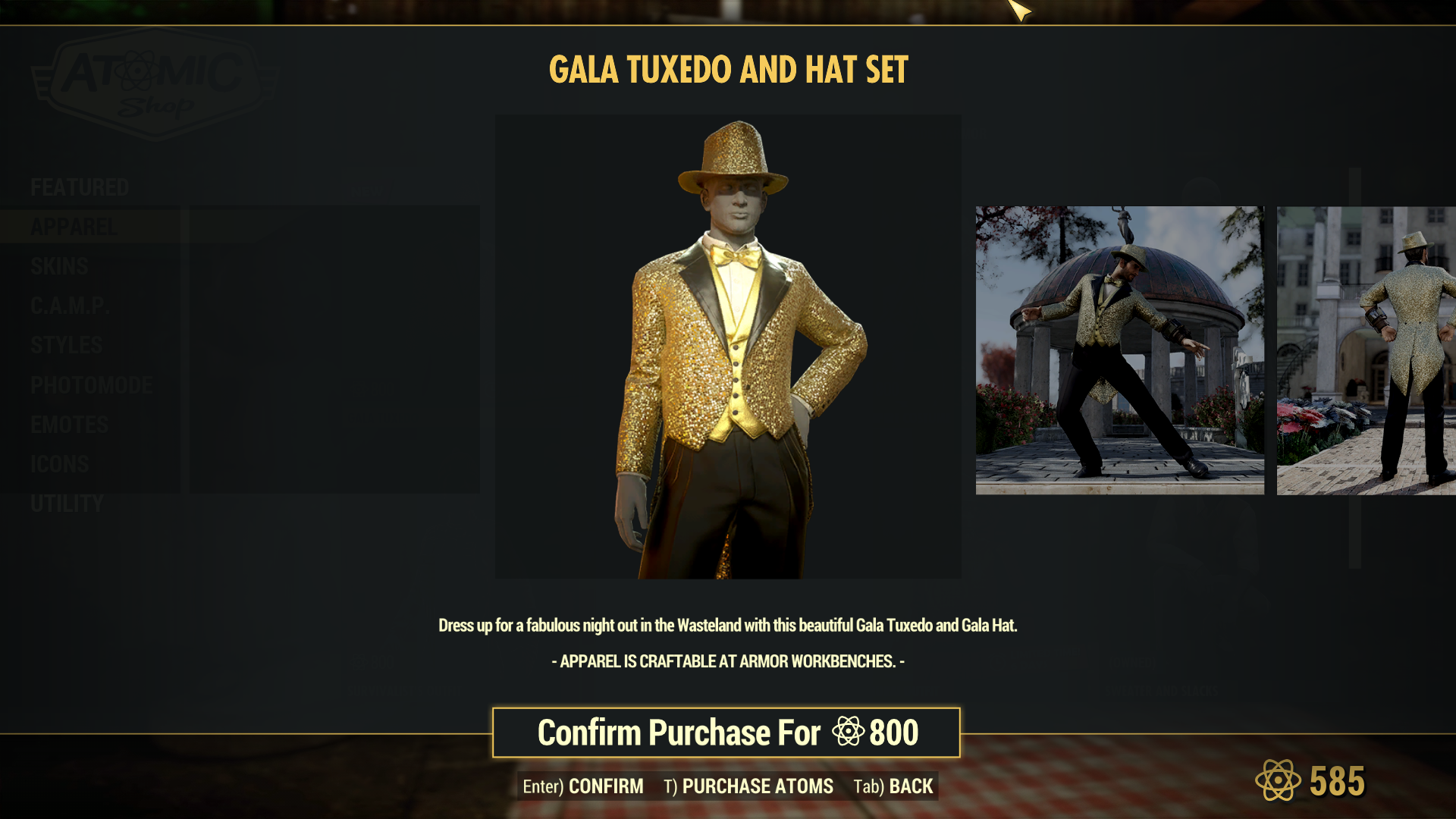
Task: Select the T) PURCHASE ATOMS option
Action: click(748, 786)
